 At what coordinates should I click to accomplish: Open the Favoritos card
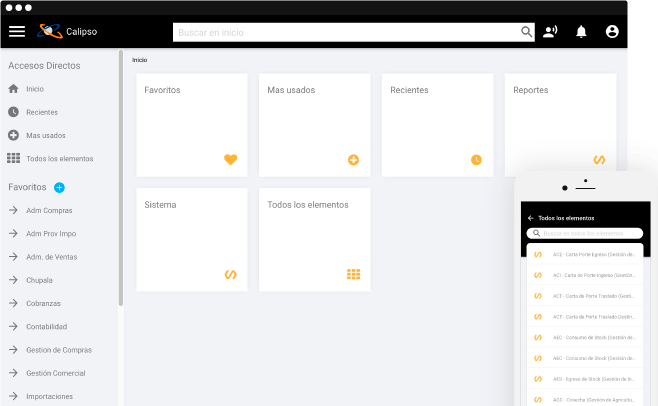tap(192, 125)
